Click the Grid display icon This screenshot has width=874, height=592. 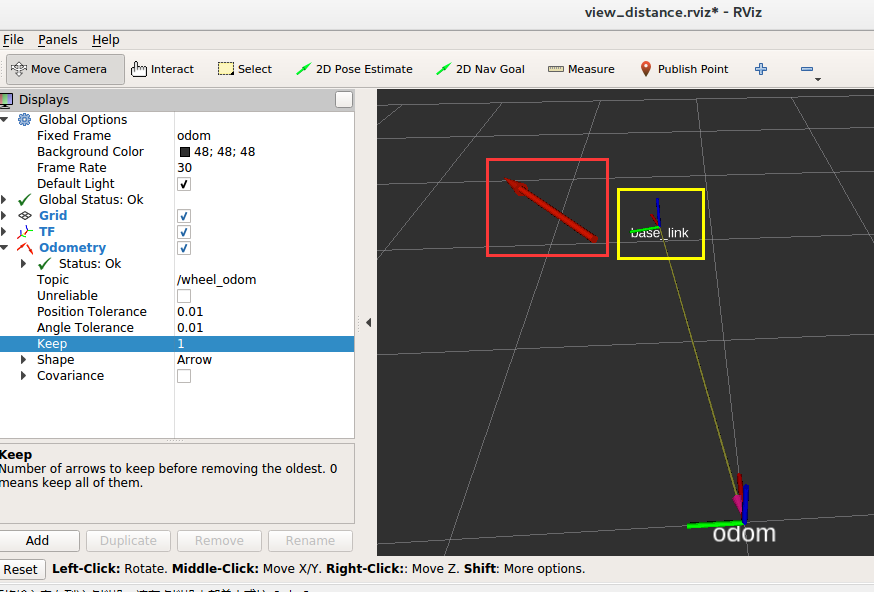25,216
